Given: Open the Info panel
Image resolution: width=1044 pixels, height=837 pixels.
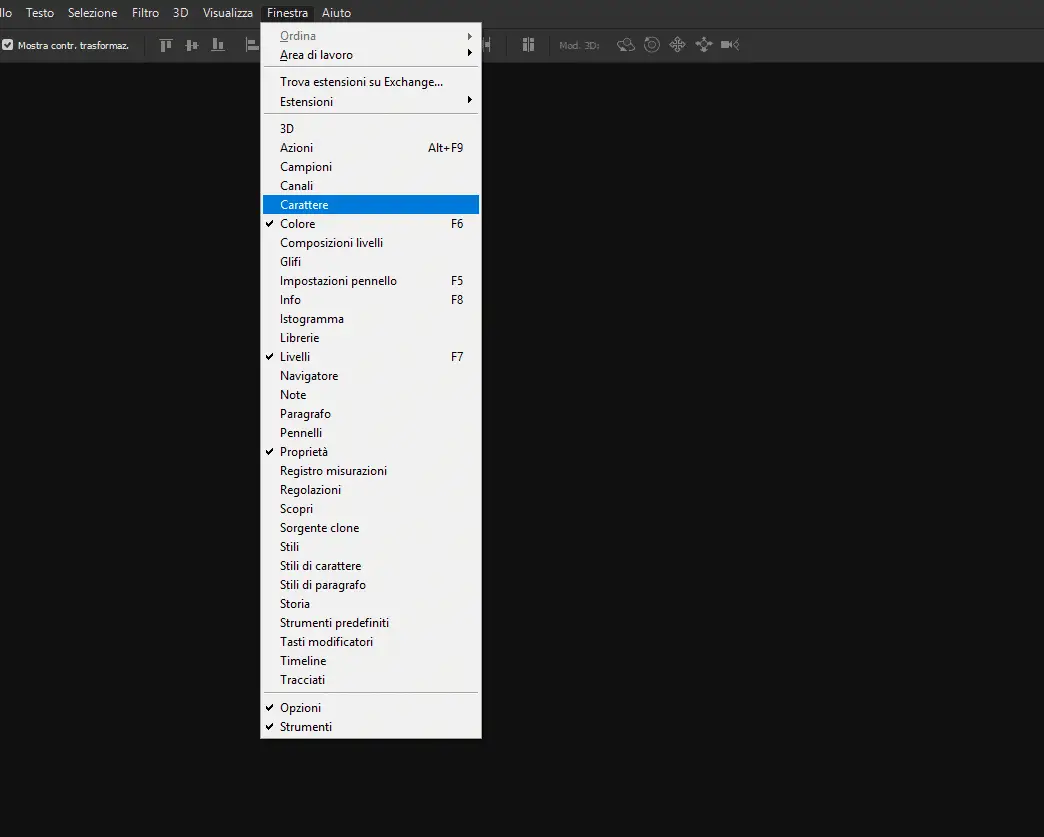Looking at the screenshot, I should [371, 300].
